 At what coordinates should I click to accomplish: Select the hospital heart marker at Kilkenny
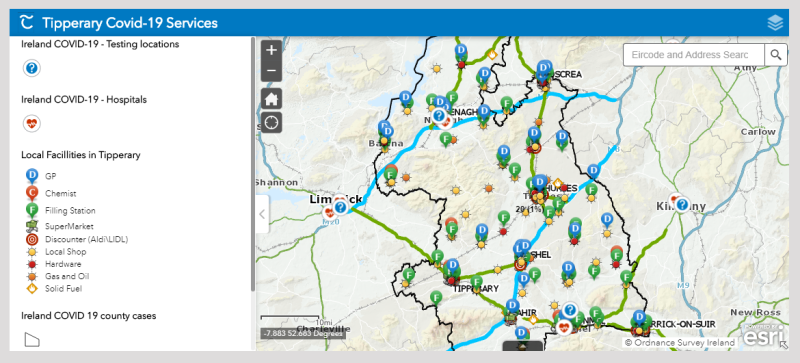(674, 199)
